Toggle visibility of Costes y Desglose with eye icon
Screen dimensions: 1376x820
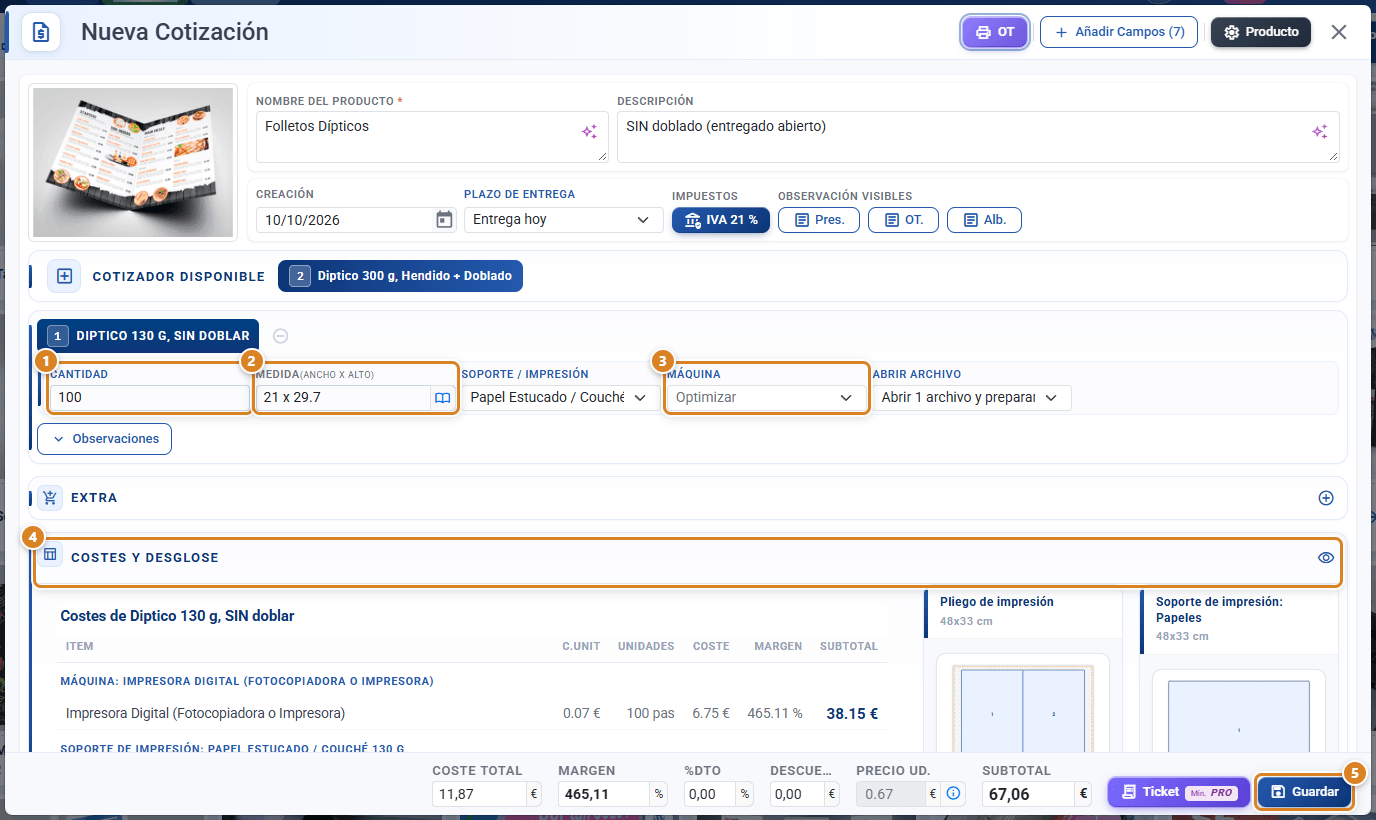(x=1326, y=558)
